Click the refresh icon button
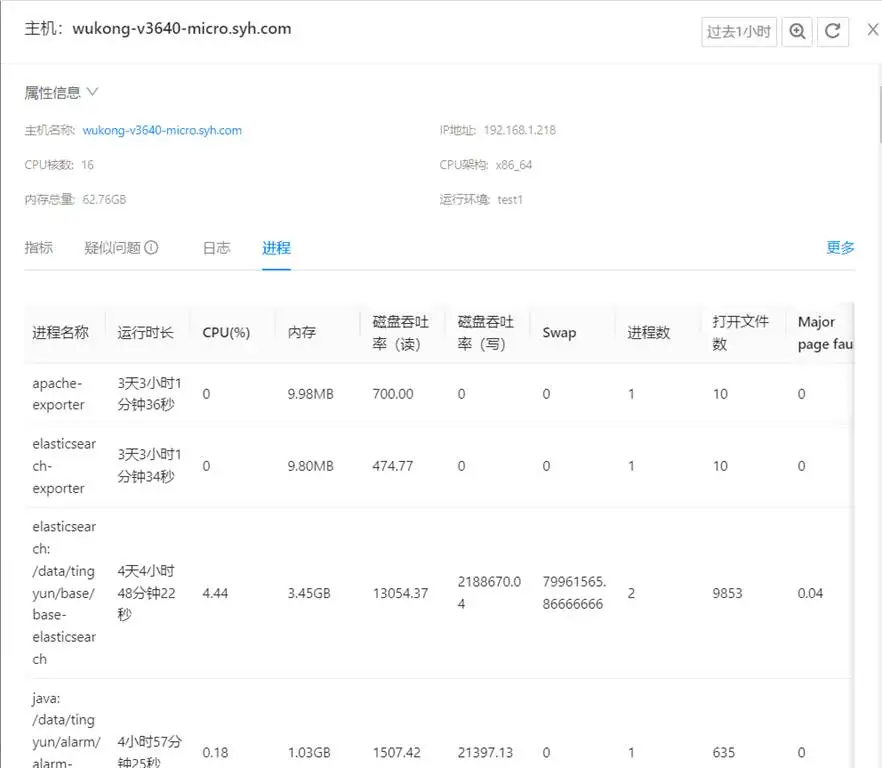Image resolution: width=882 pixels, height=768 pixels. [x=832, y=31]
